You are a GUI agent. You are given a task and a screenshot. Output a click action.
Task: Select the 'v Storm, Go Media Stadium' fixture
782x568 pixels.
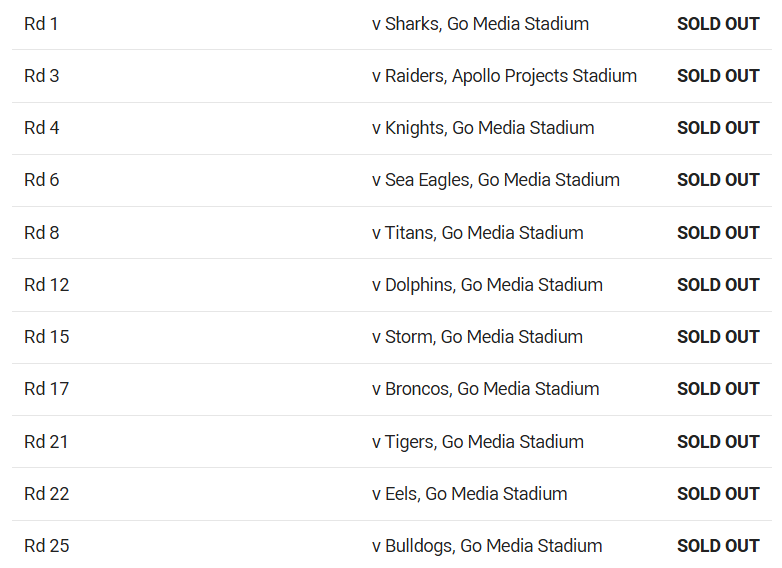(477, 337)
